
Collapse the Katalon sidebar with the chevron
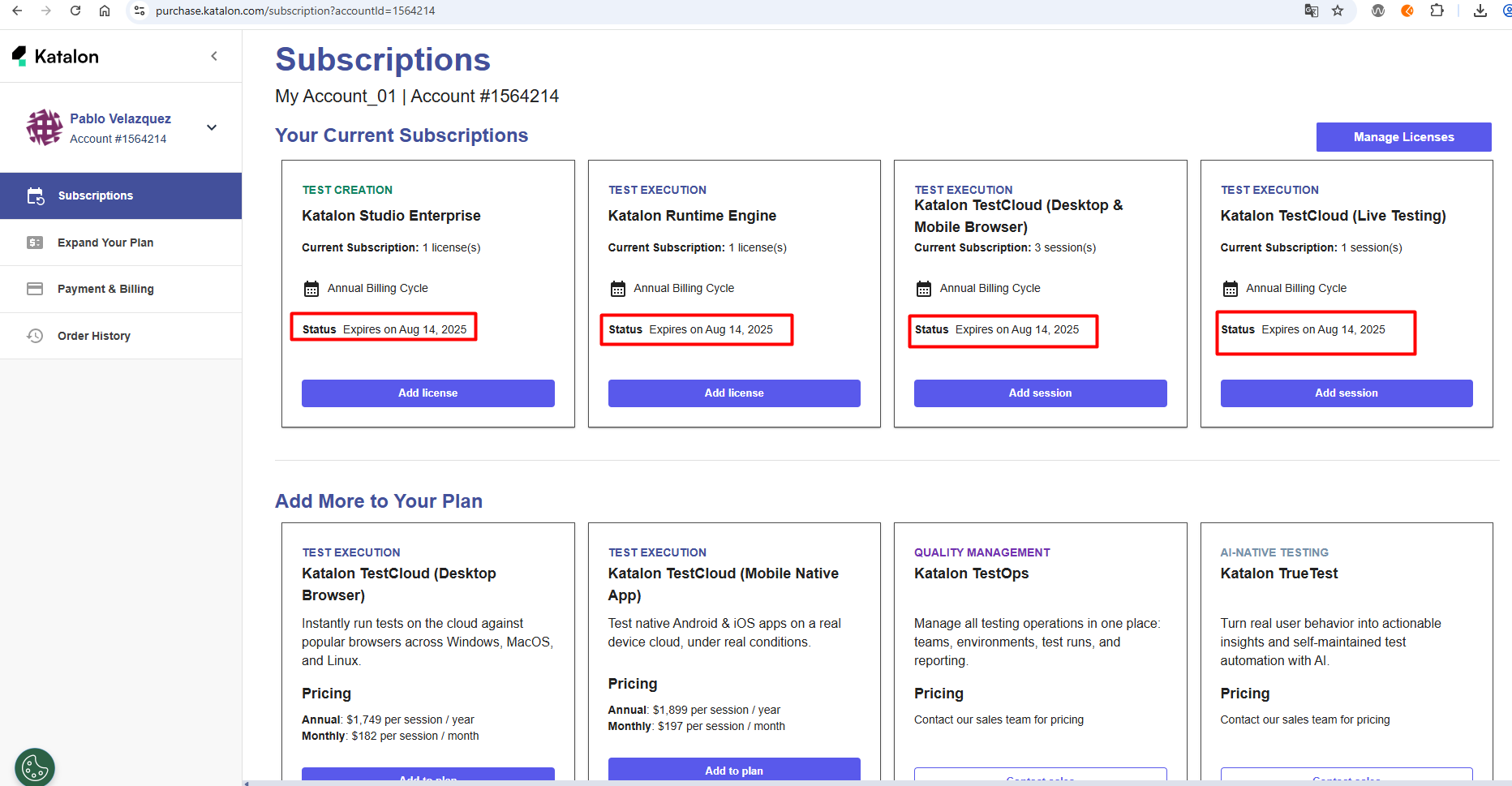[x=214, y=56]
